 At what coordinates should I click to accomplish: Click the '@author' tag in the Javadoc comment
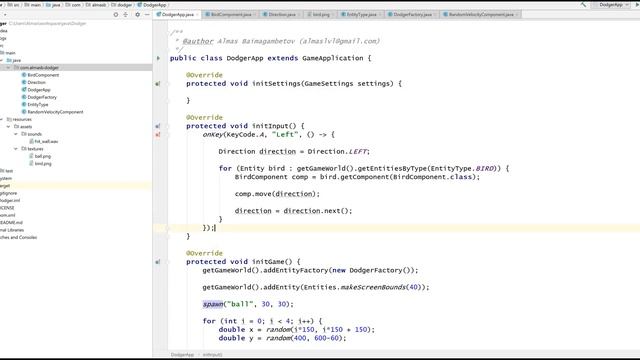[x=198, y=41]
